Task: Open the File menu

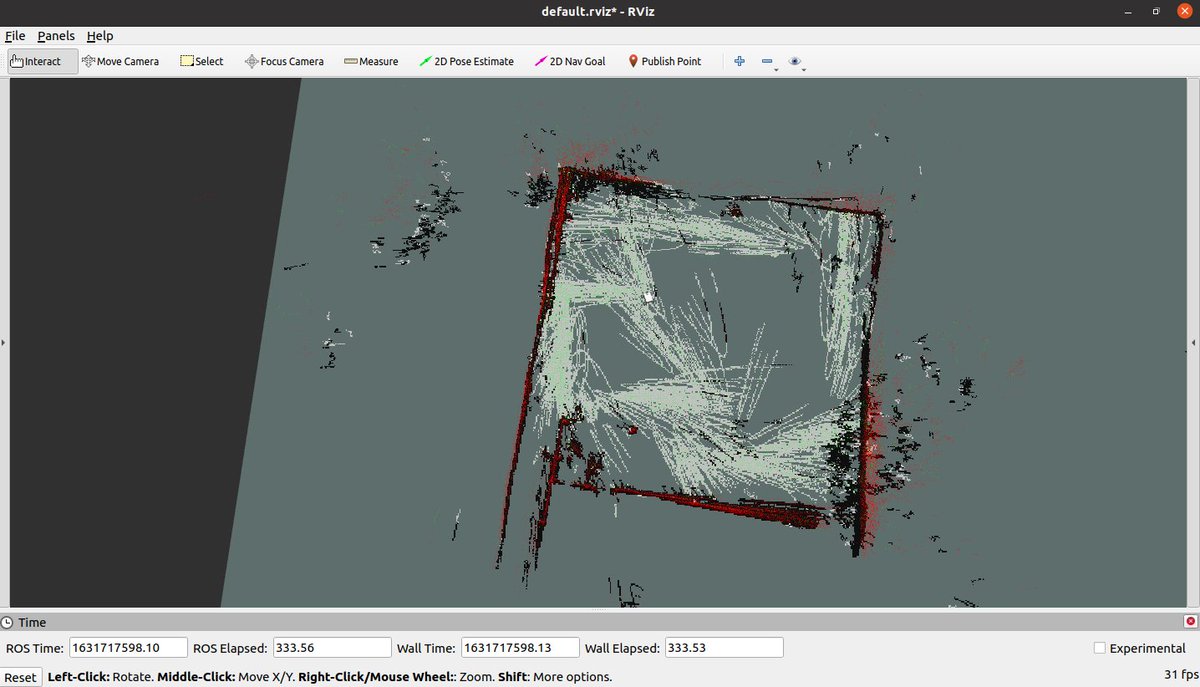Action: (x=15, y=35)
